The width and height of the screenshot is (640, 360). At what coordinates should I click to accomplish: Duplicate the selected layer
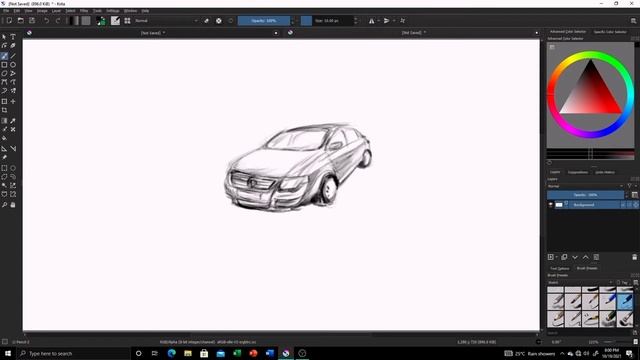point(564,258)
